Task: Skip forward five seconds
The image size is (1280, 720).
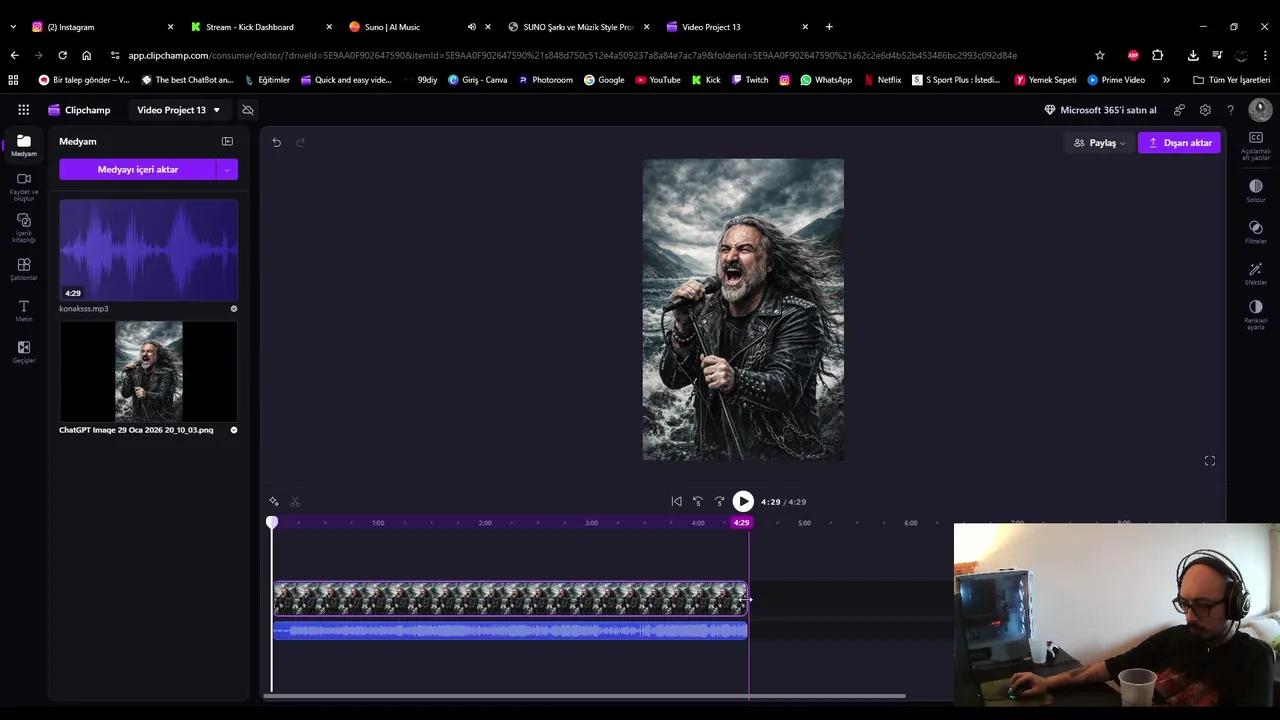Action: (x=719, y=502)
